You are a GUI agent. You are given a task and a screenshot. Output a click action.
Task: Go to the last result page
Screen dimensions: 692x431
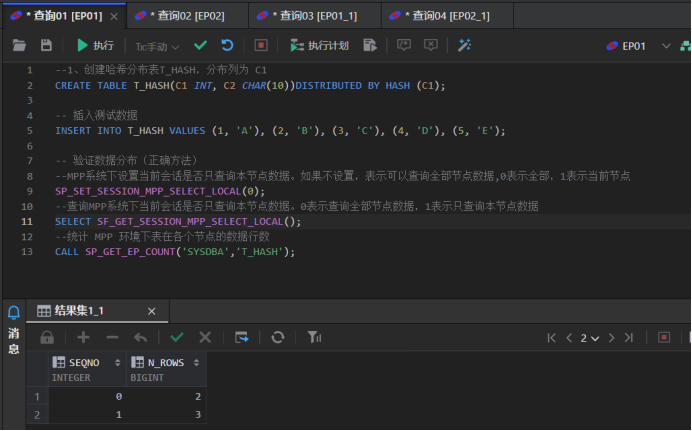click(x=629, y=338)
